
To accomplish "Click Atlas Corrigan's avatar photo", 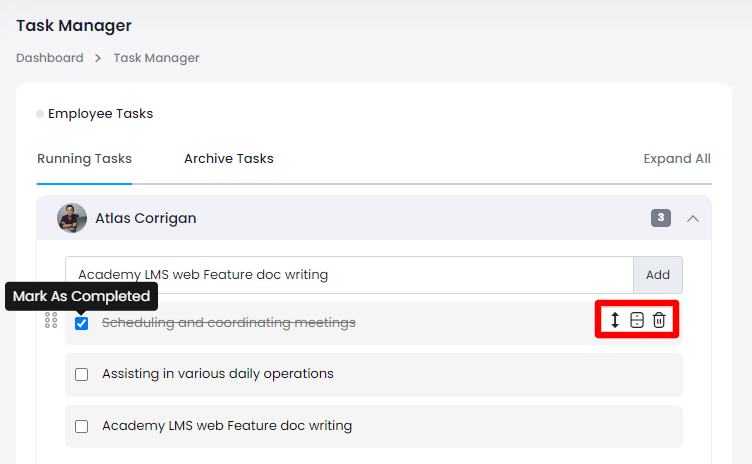I will click(x=72, y=218).
